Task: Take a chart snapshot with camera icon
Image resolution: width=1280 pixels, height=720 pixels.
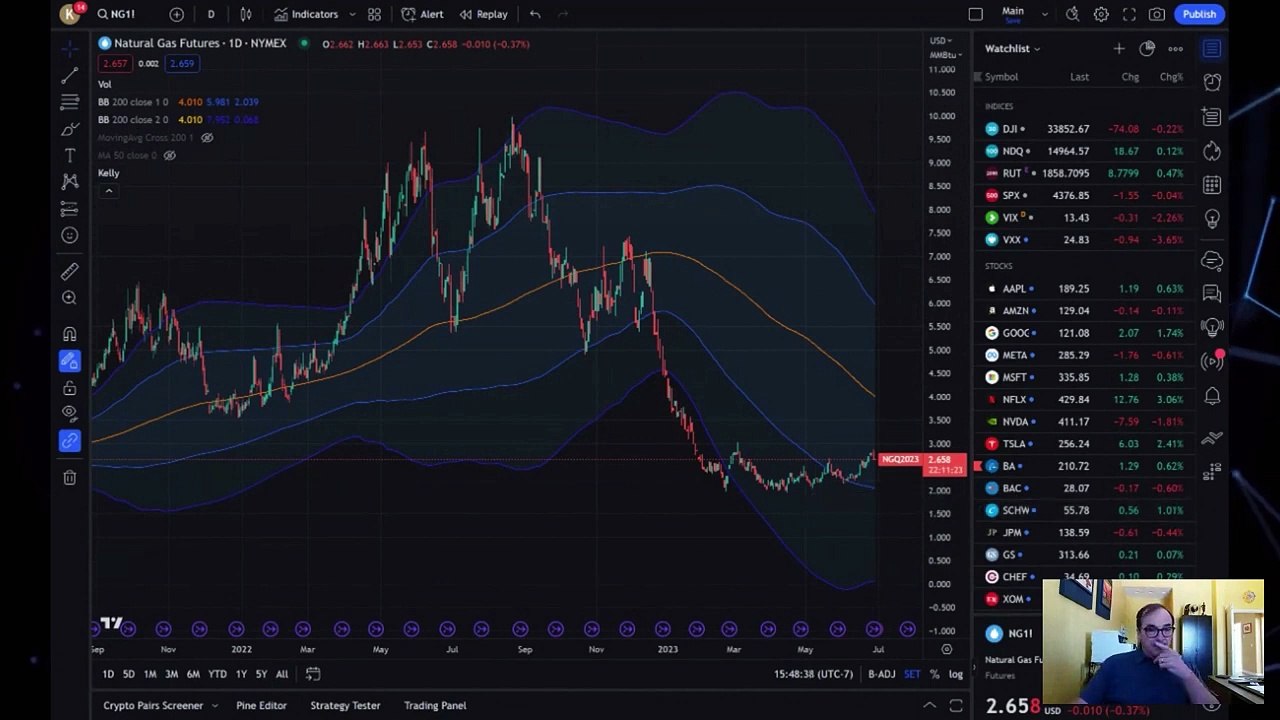Action: pos(1157,14)
